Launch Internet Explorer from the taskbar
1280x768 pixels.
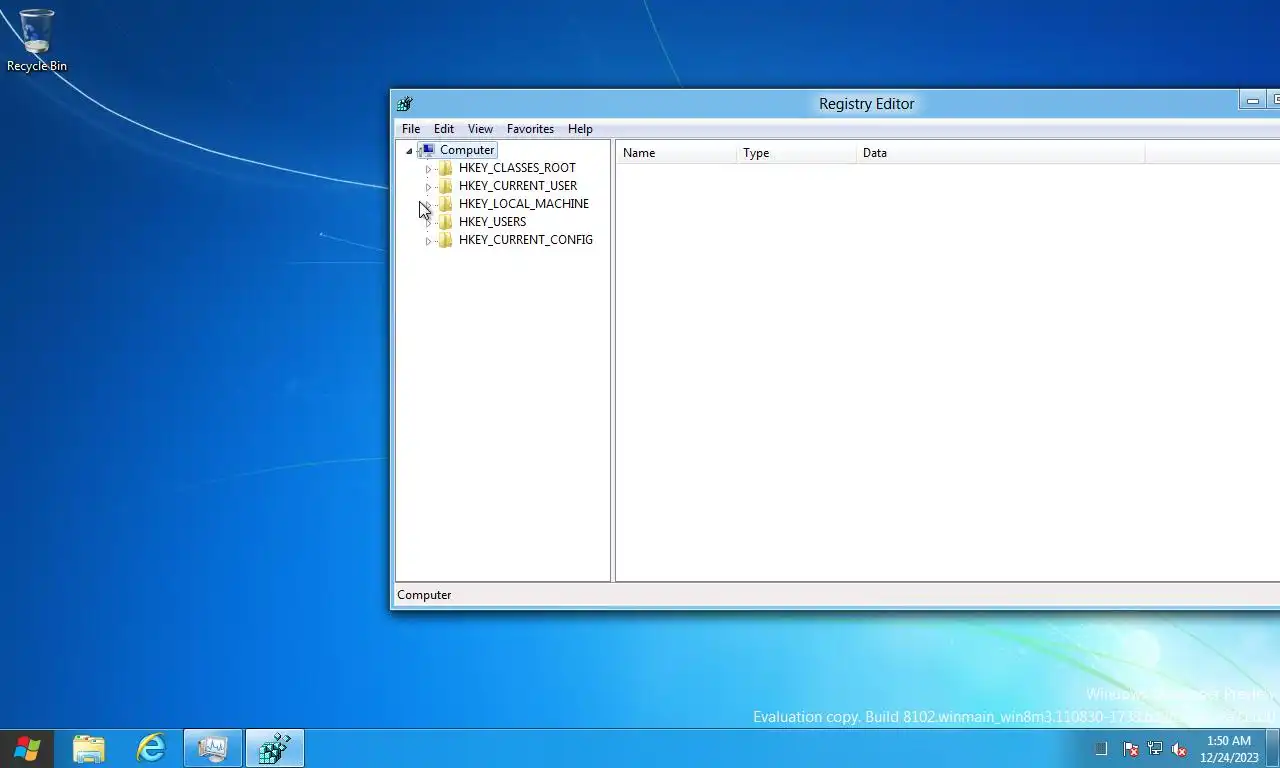[151, 748]
